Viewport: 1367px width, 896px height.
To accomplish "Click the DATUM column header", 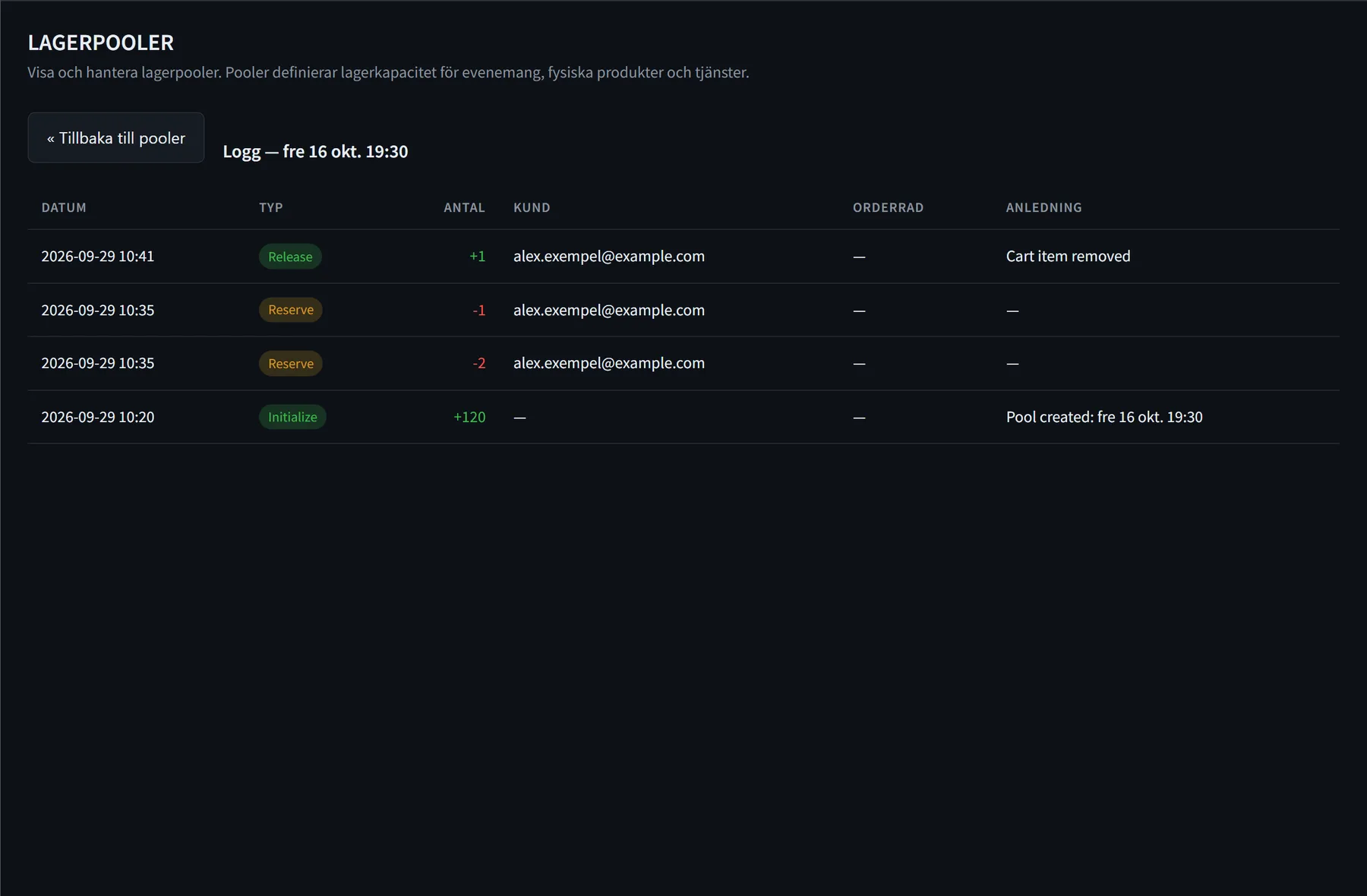I will tap(64, 207).
